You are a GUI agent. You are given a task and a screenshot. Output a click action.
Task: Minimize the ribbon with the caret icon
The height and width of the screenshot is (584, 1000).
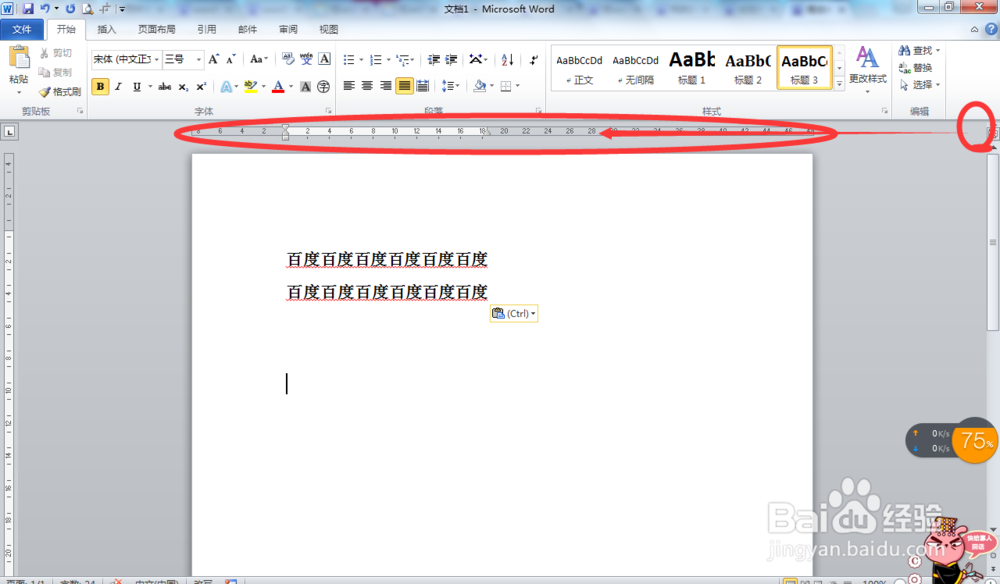pos(974,29)
